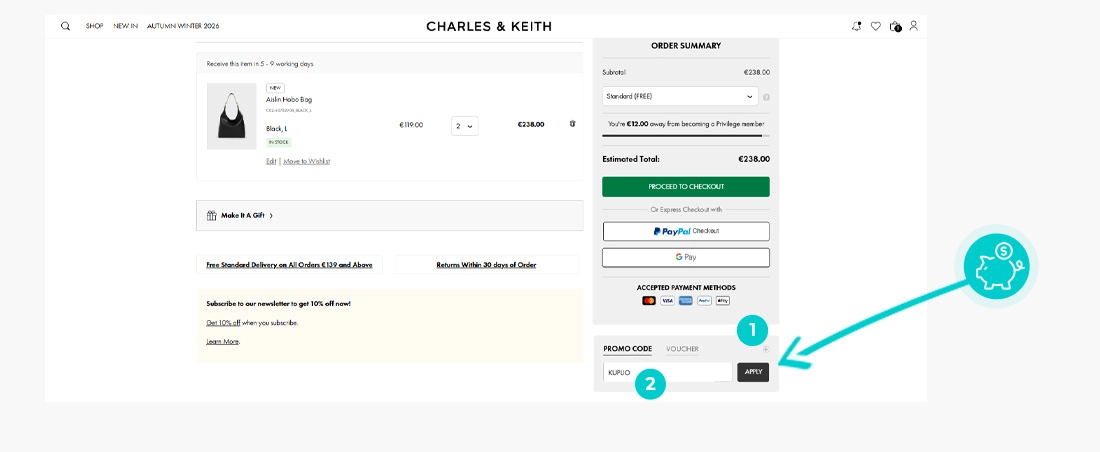1100x452 pixels.
Task: Open the Standard (FREE) shipping dropdown
Action: (x=680, y=96)
